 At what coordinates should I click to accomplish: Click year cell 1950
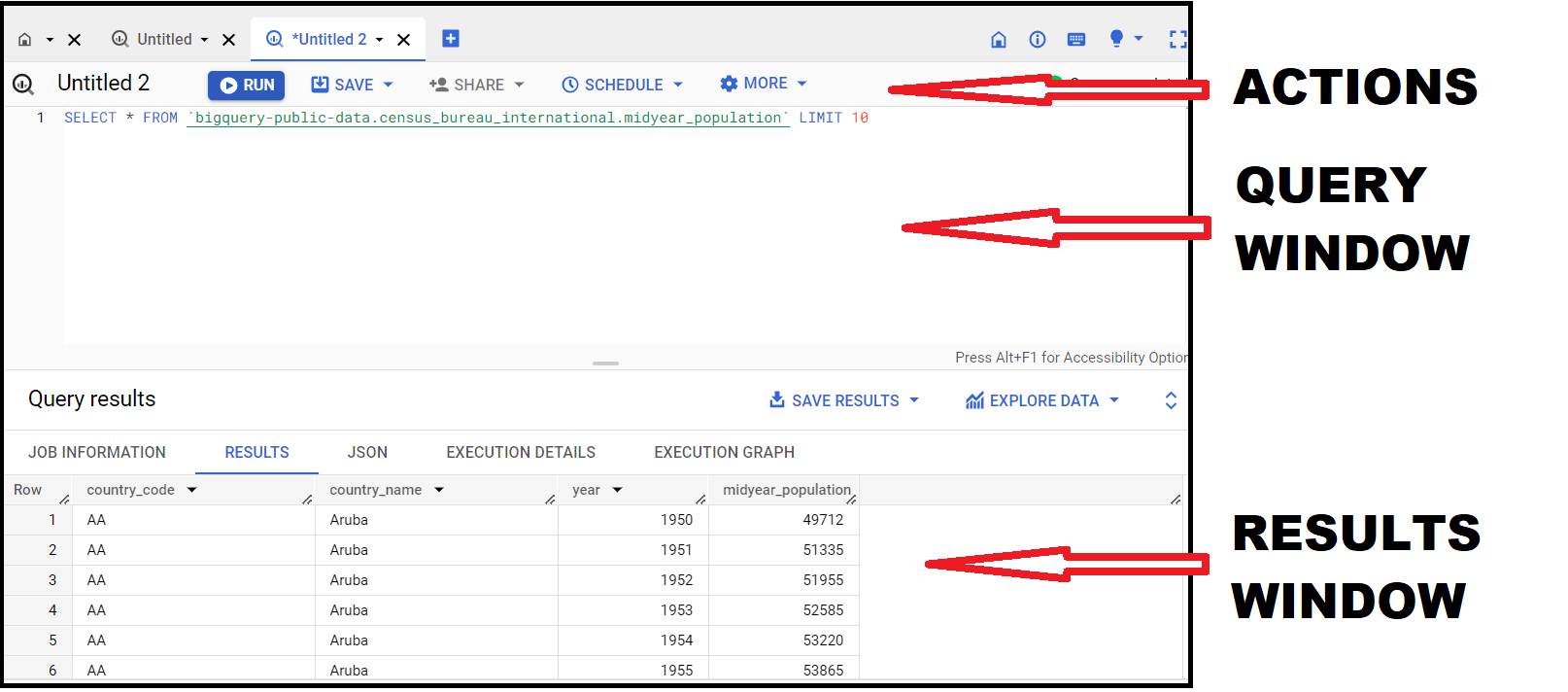[676, 520]
